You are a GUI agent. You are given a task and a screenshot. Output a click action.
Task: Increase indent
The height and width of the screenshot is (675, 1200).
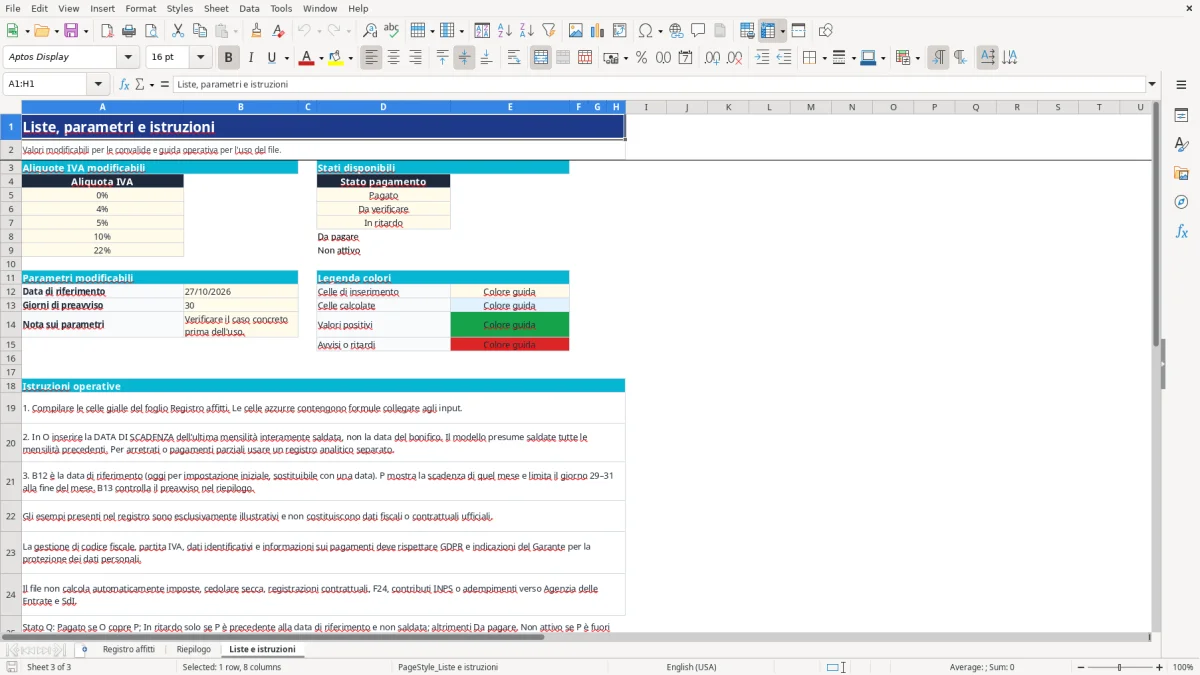tap(762, 58)
